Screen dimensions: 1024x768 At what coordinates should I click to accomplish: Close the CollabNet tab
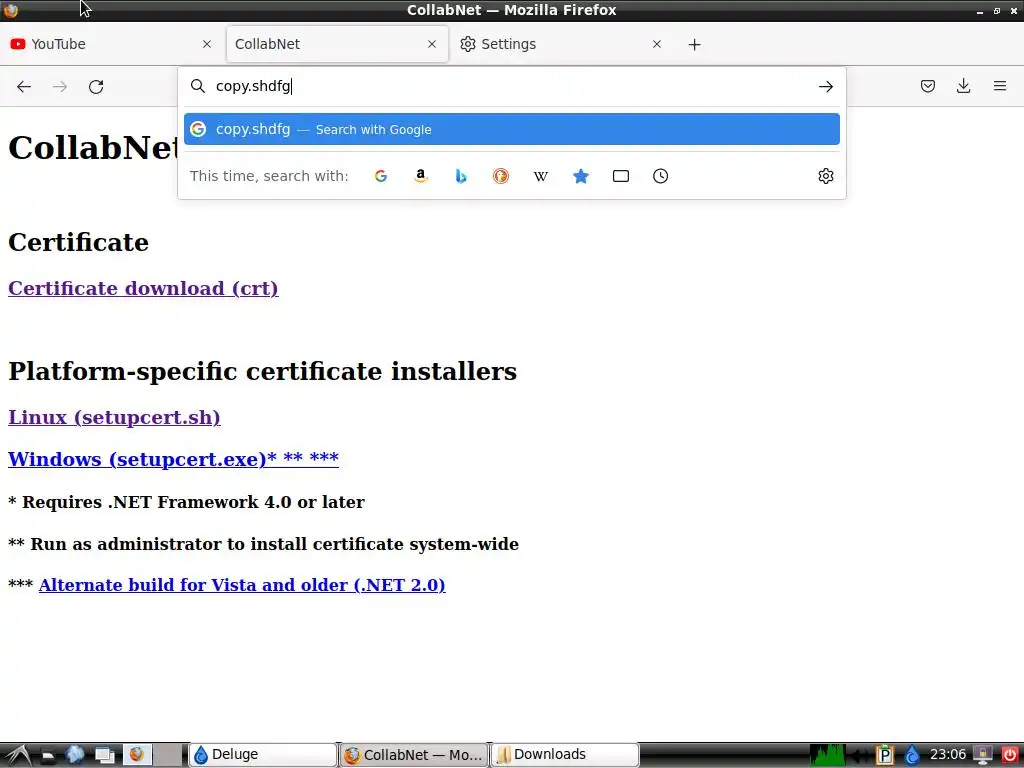point(432,44)
